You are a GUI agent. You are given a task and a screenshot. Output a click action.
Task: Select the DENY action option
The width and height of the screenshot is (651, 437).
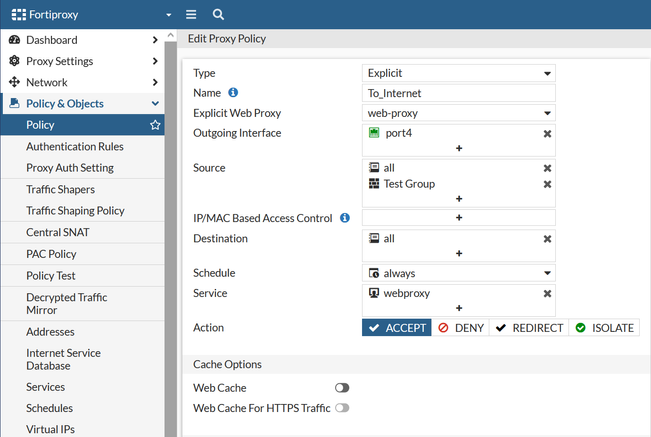tap(462, 328)
